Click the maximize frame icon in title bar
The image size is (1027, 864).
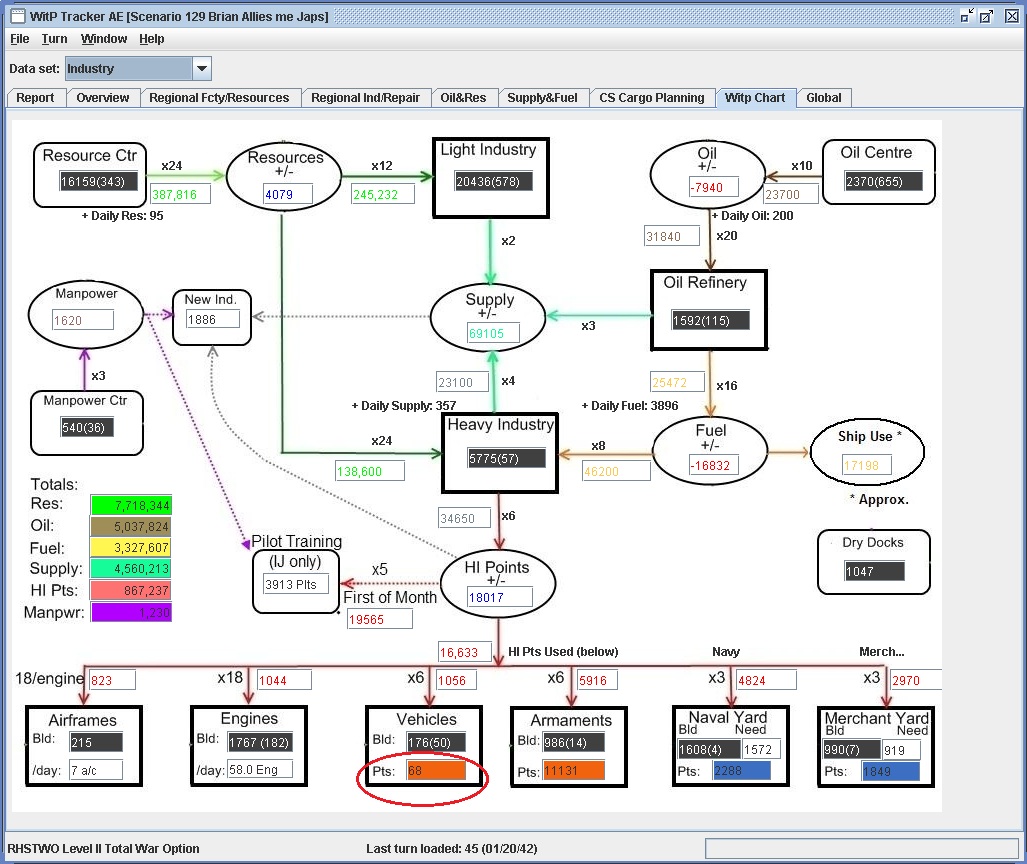coord(986,16)
